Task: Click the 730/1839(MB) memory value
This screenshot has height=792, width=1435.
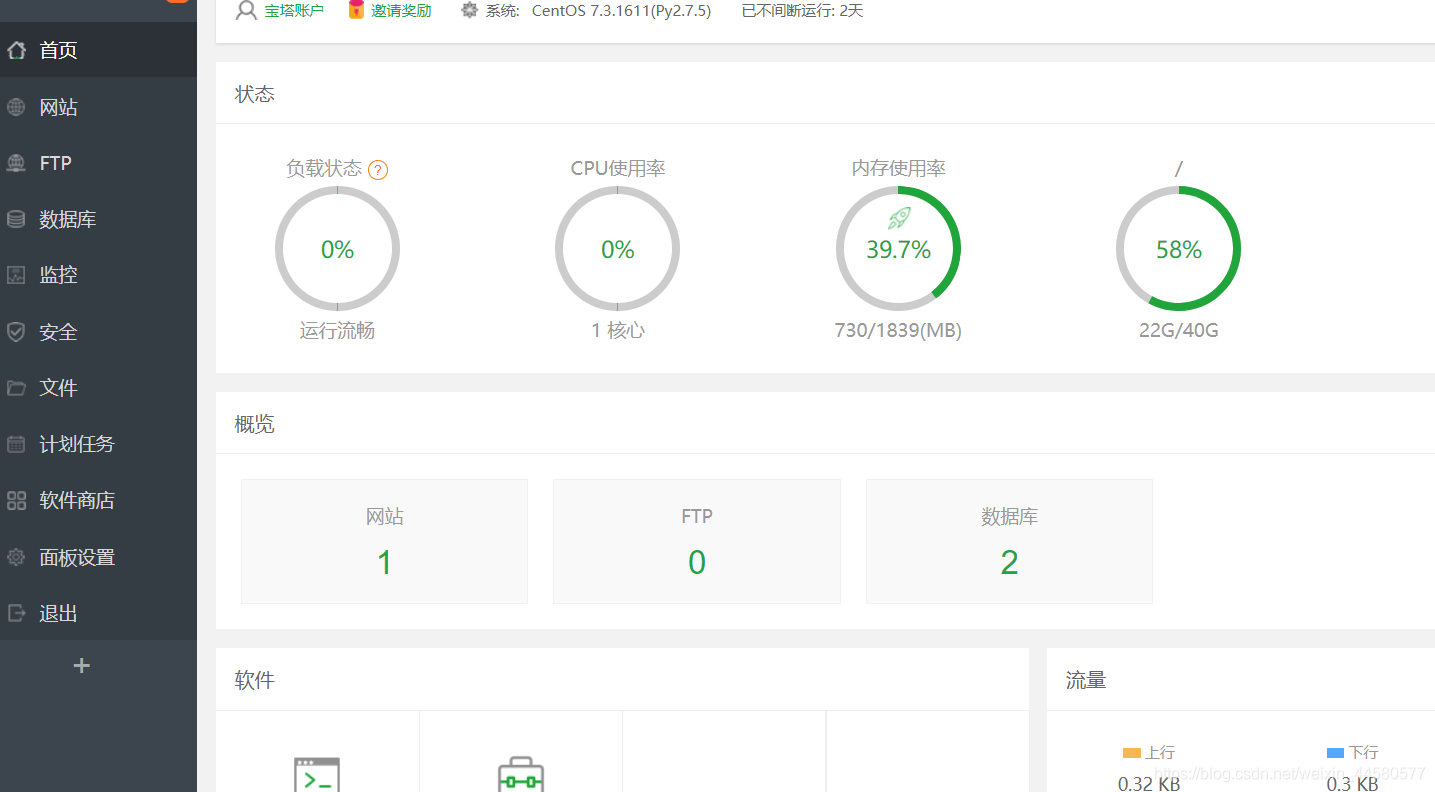Action: tap(898, 330)
